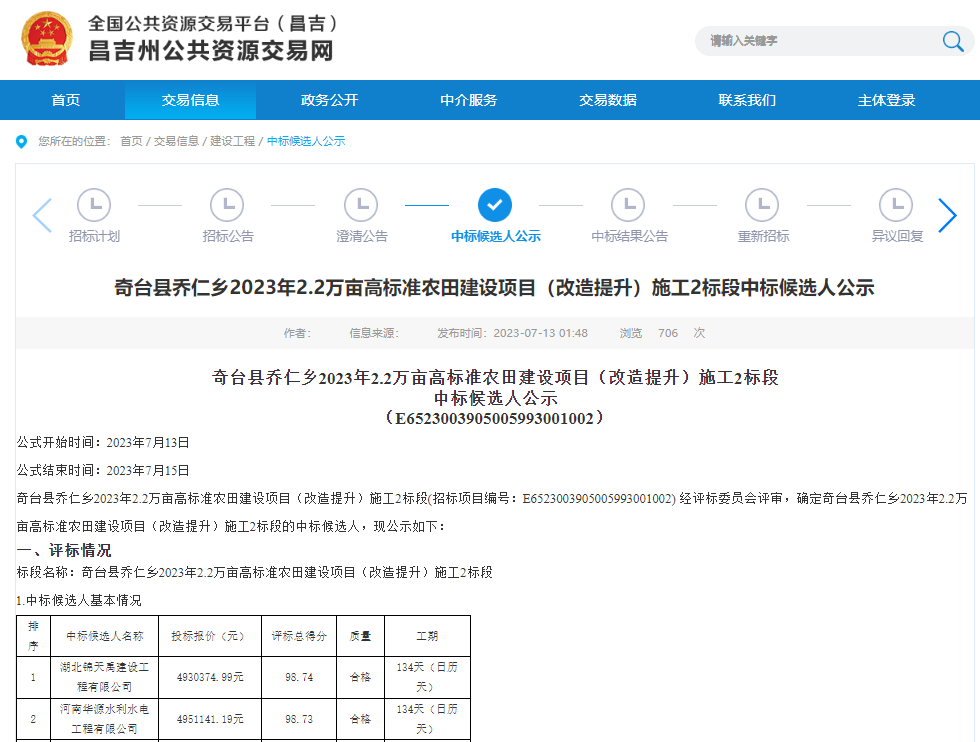This screenshot has height=742, width=980.
Task: Click the breadcrumb location pin icon
Action: click(x=21, y=140)
